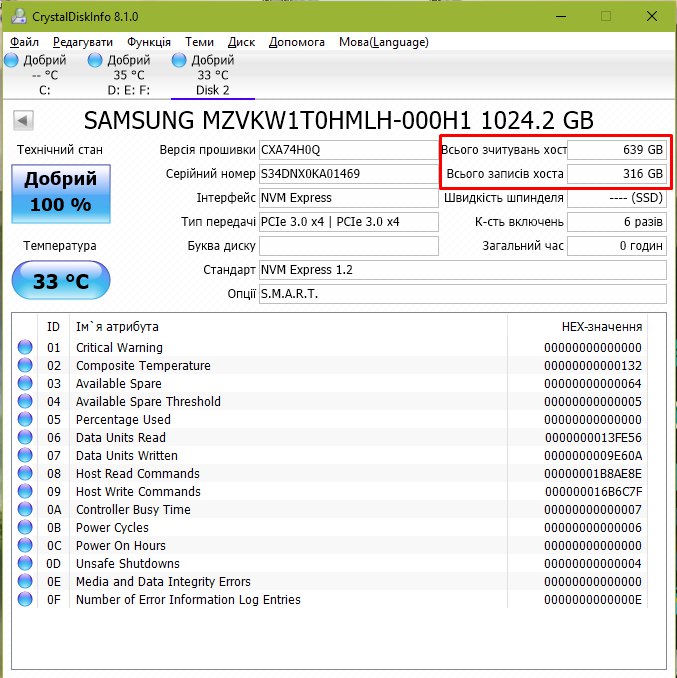Click the status orb for Composite Temperature
677x678 pixels.
(25, 365)
